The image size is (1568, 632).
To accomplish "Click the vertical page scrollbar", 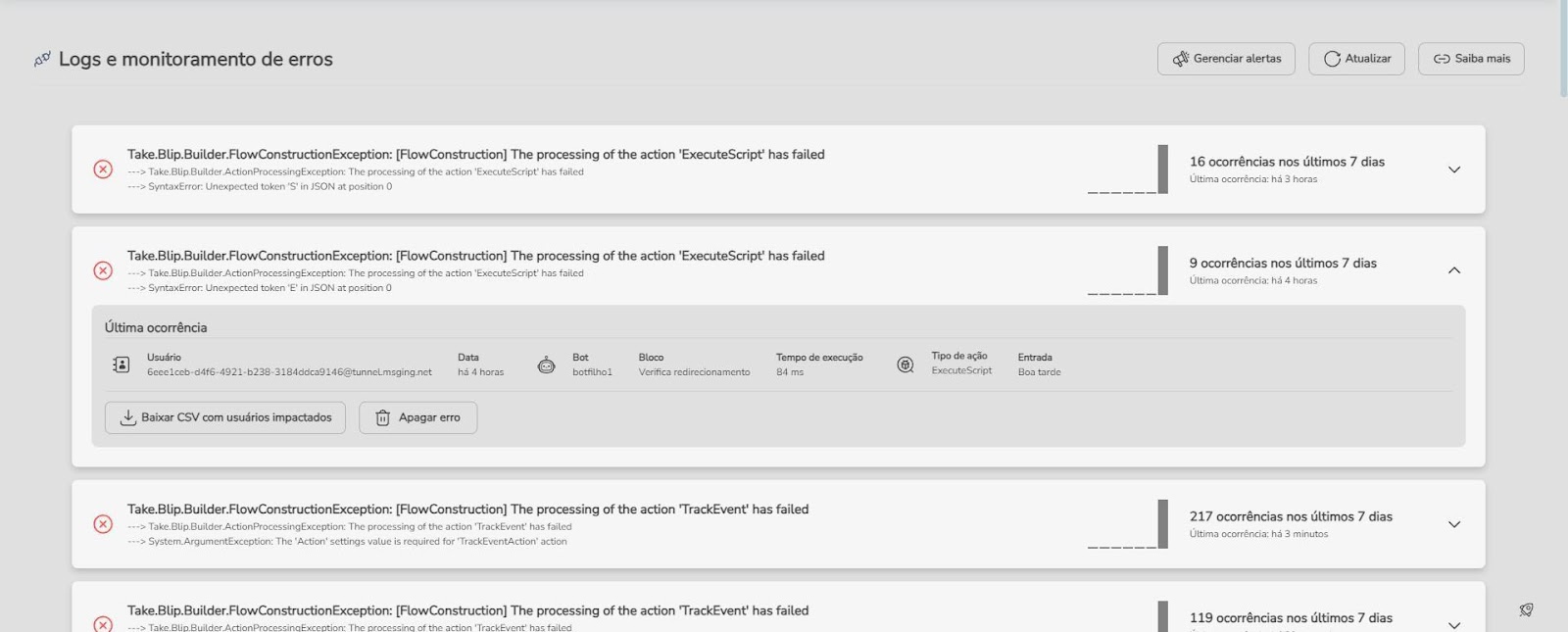I will 1563,49.
